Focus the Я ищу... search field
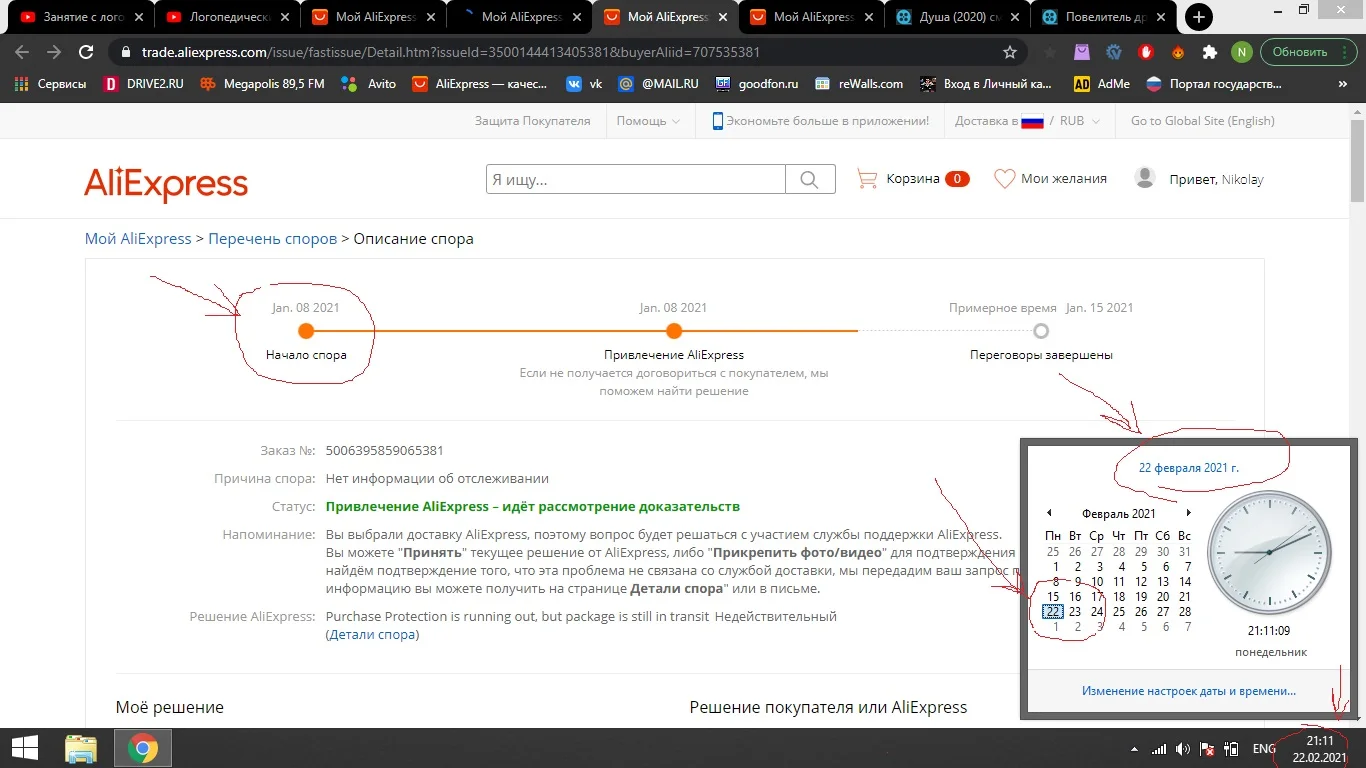 636,179
